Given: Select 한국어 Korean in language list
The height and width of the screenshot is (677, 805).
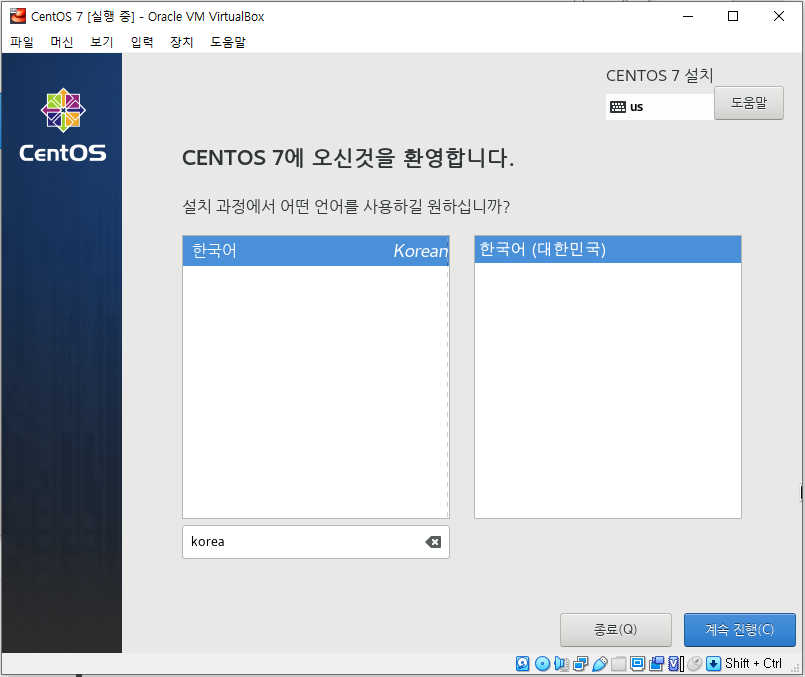Looking at the screenshot, I should pyautogui.click(x=316, y=251).
